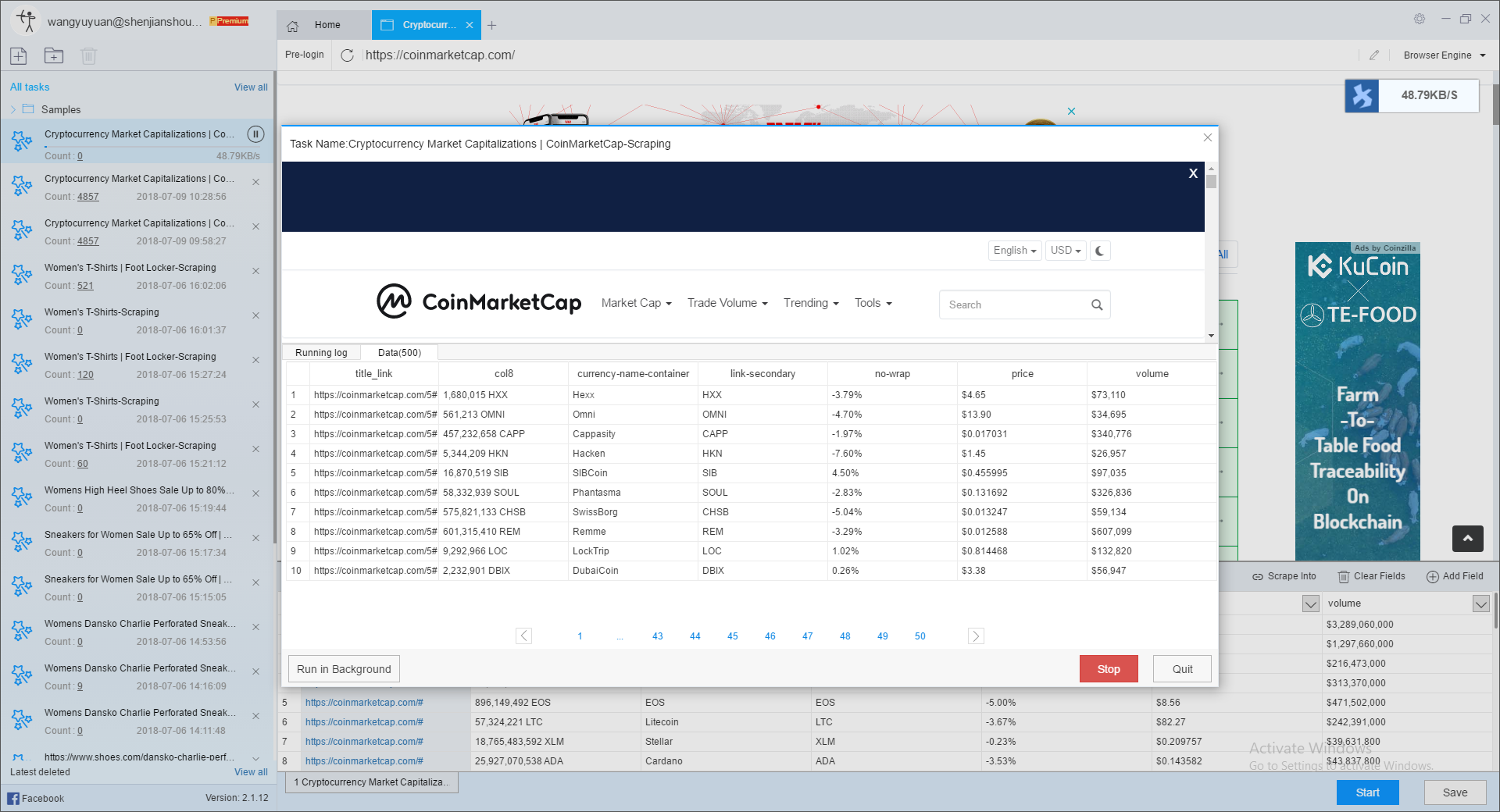
Task: Expand the Samples folder
Action: pyautogui.click(x=13, y=110)
